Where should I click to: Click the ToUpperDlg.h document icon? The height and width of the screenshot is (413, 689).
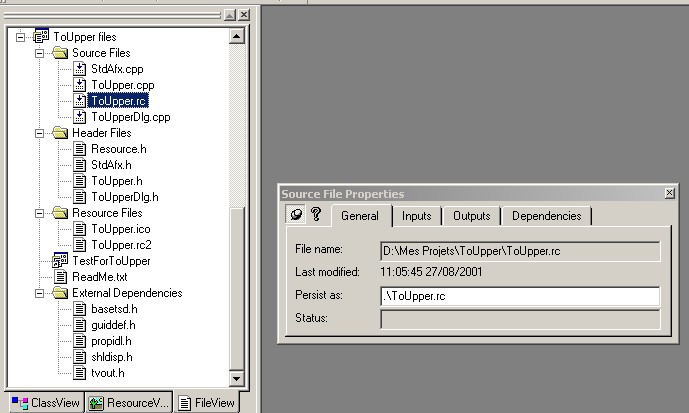[x=80, y=196]
